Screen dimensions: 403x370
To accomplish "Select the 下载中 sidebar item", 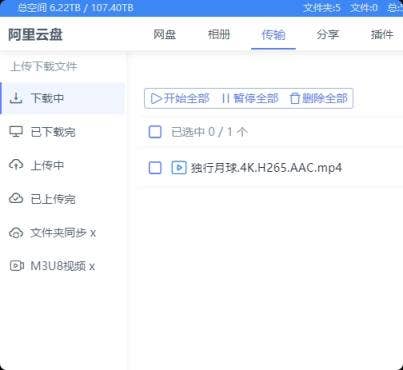I will point(63,98).
